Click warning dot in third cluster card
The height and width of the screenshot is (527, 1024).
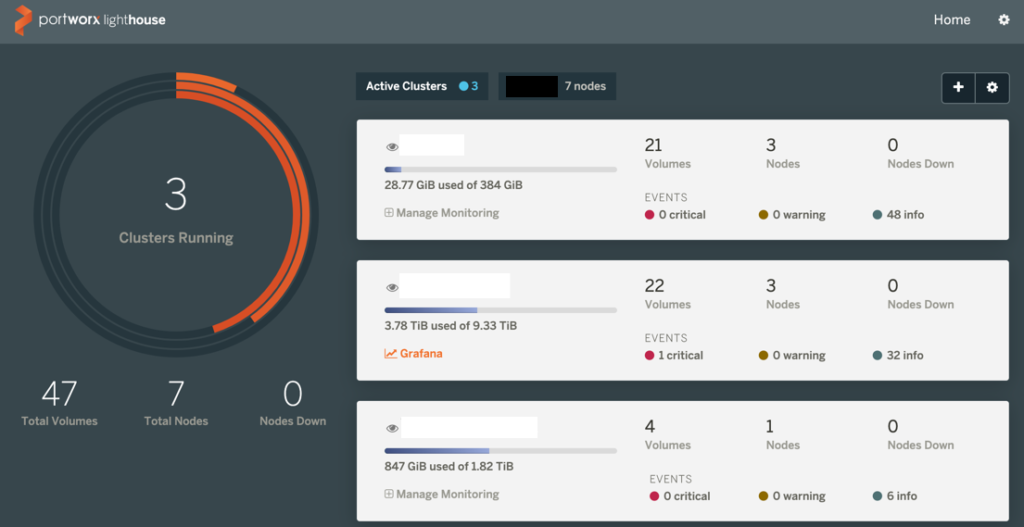(x=763, y=496)
